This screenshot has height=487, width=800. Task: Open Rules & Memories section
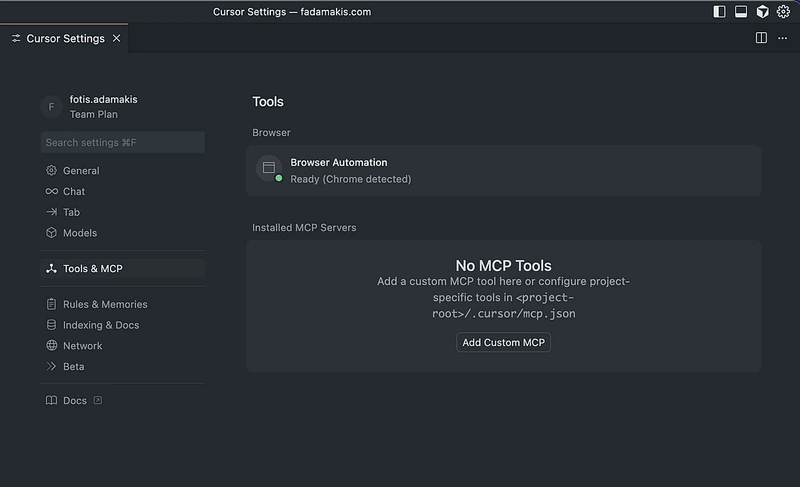click(x=122, y=304)
